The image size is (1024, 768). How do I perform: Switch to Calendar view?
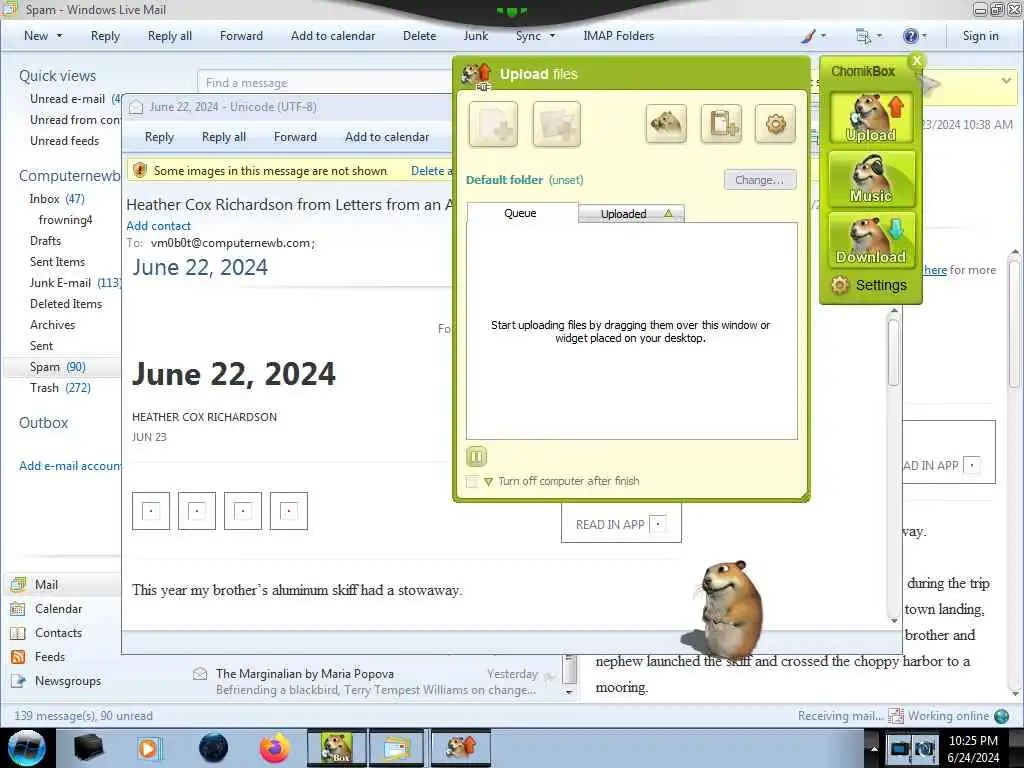(58, 609)
